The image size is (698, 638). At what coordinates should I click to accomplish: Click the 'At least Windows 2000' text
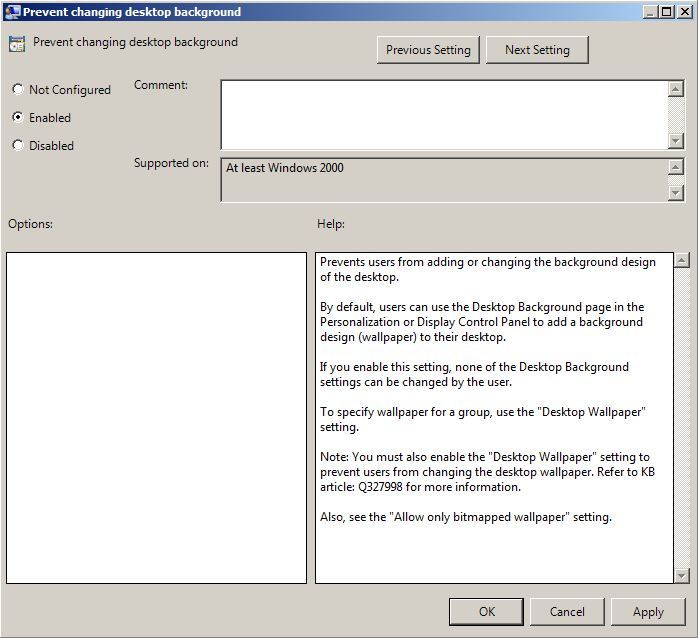click(284, 168)
